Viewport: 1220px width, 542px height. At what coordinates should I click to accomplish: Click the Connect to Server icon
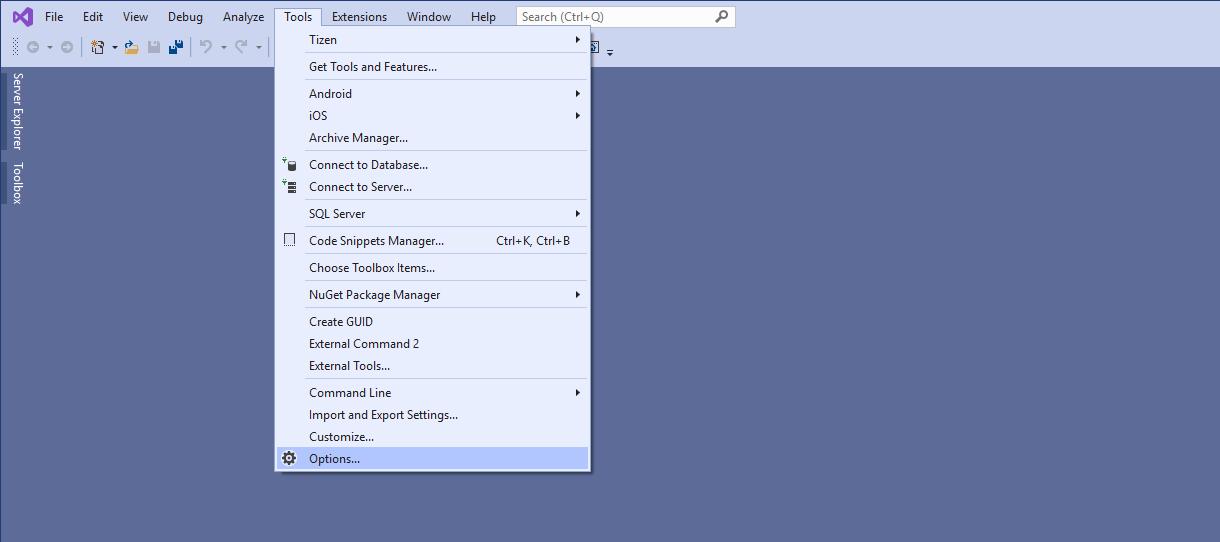click(x=289, y=187)
